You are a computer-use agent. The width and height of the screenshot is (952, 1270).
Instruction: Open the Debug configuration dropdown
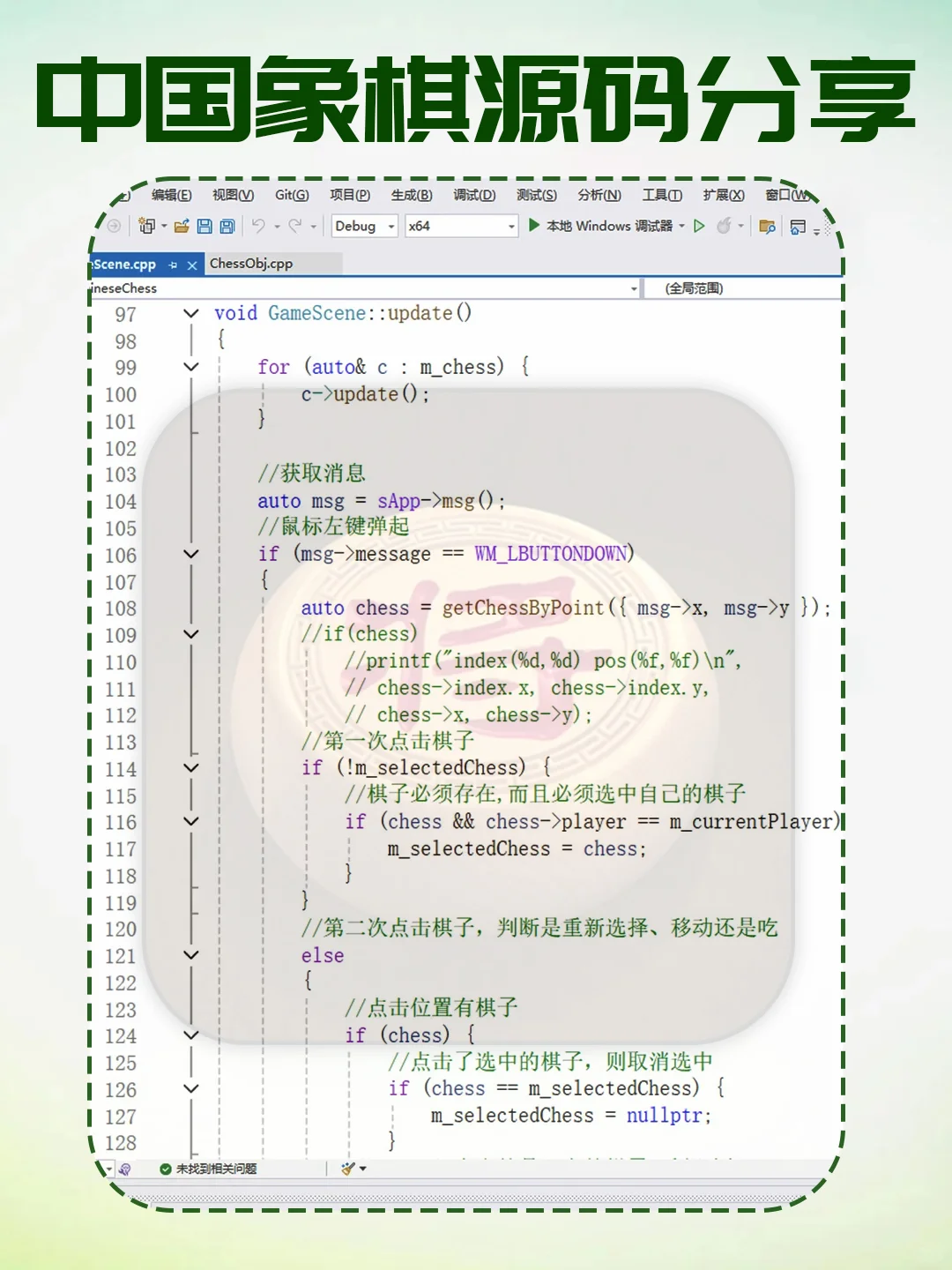click(x=365, y=226)
